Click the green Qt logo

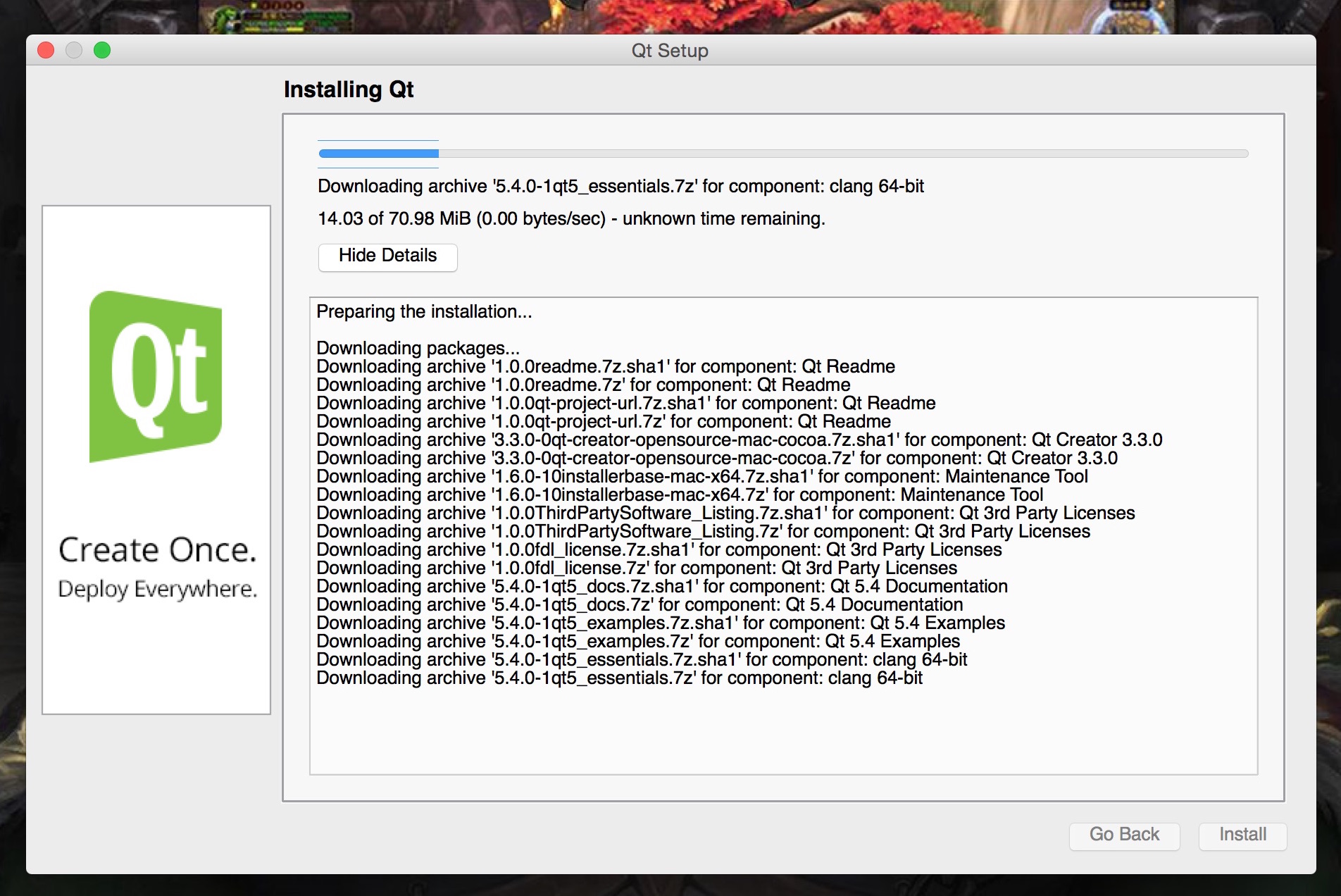[x=156, y=376]
